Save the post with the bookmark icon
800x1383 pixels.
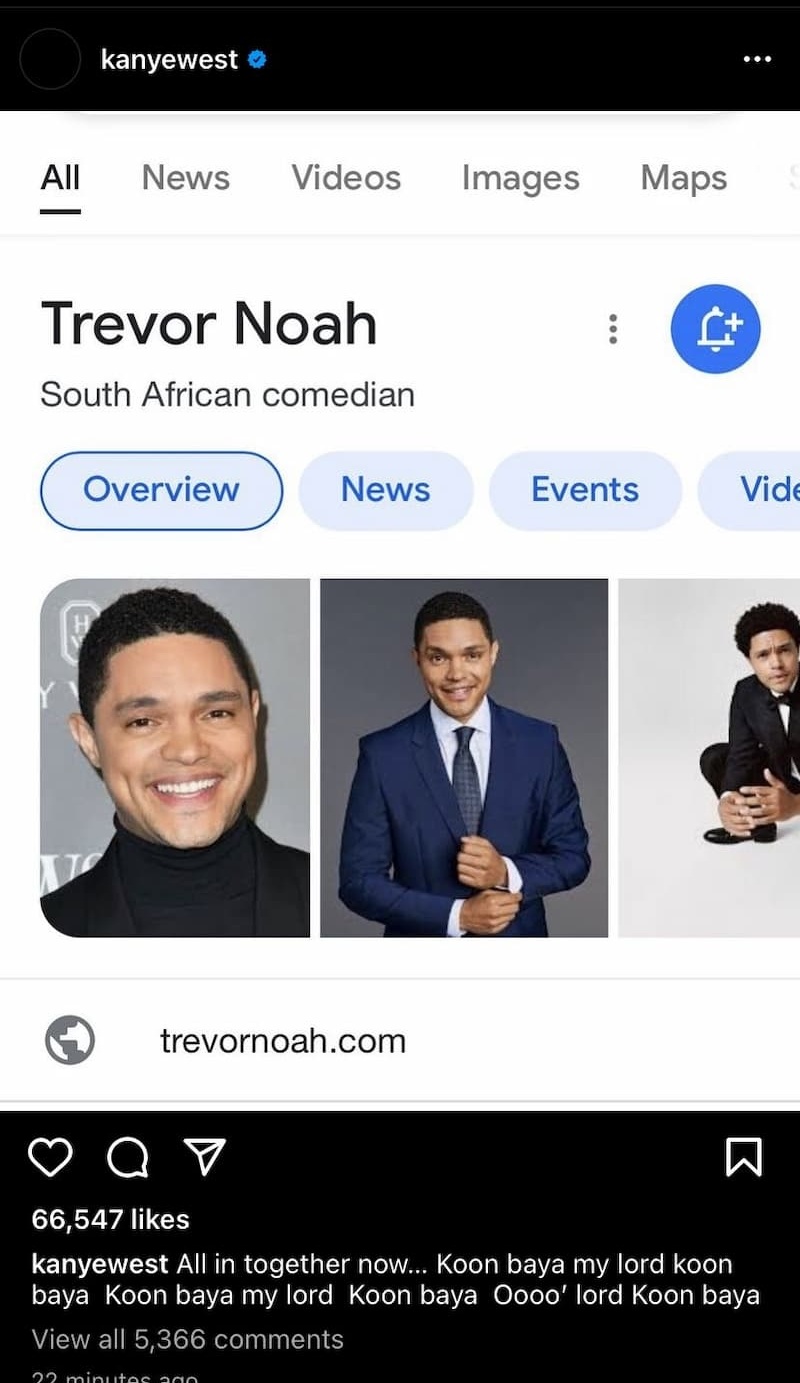coord(743,1157)
